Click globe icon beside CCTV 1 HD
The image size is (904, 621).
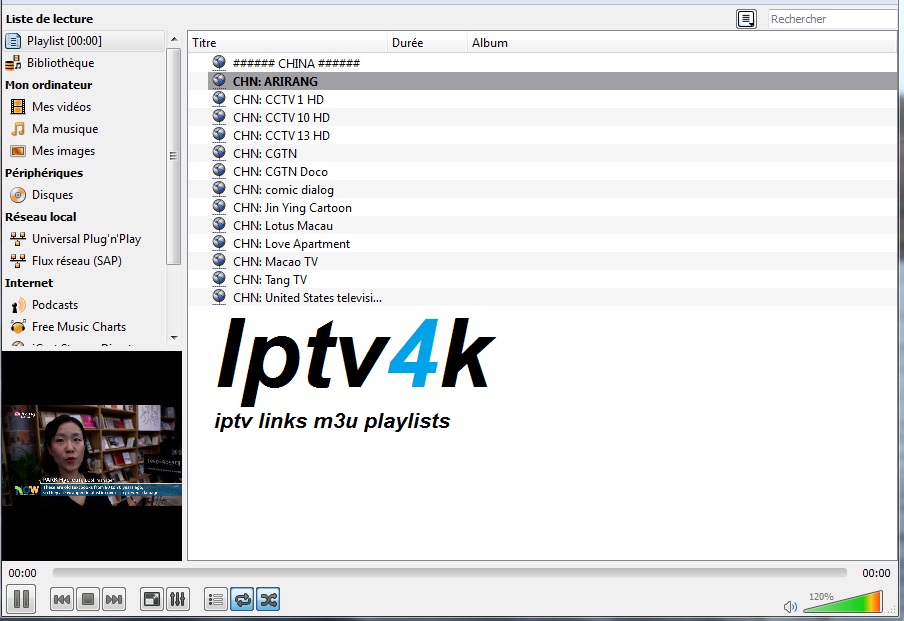[x=219, y=98]
